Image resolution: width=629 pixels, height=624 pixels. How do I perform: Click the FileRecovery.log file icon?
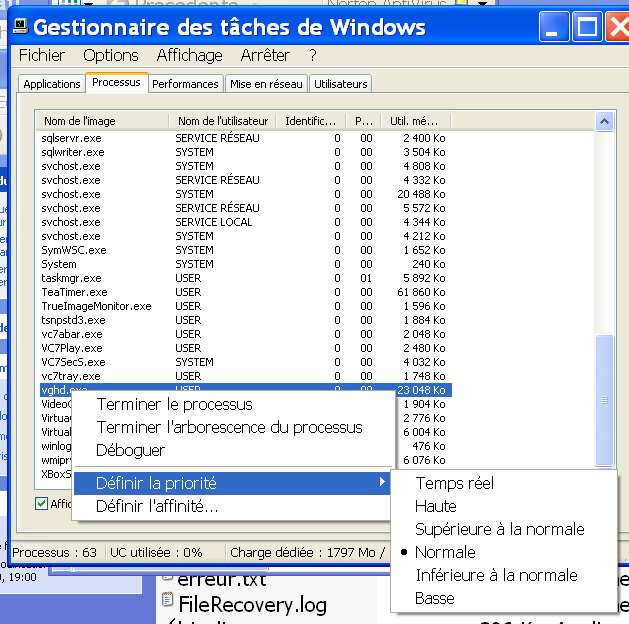(x=167, y=600)
